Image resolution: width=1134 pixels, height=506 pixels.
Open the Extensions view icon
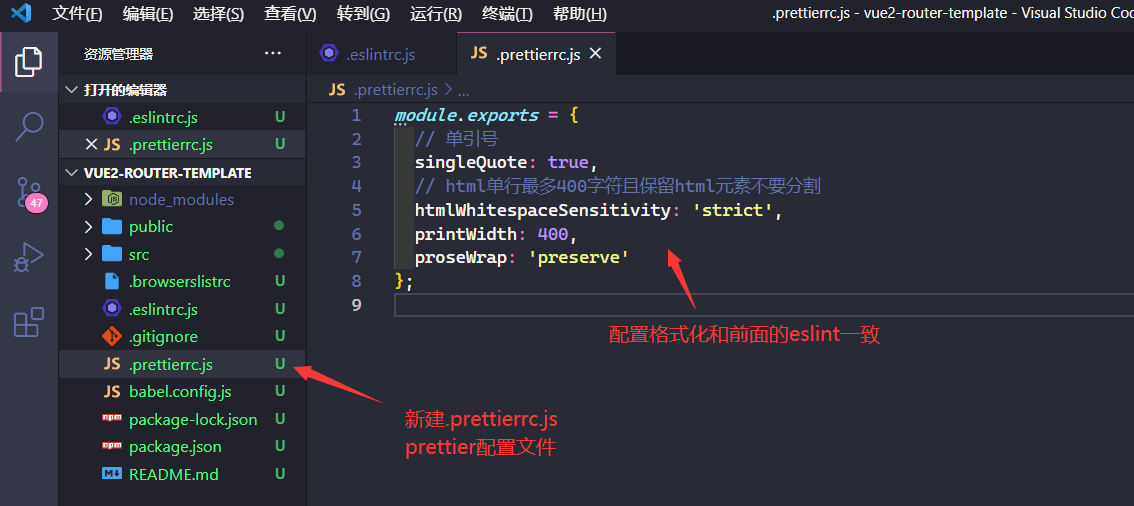click(29, 322)
